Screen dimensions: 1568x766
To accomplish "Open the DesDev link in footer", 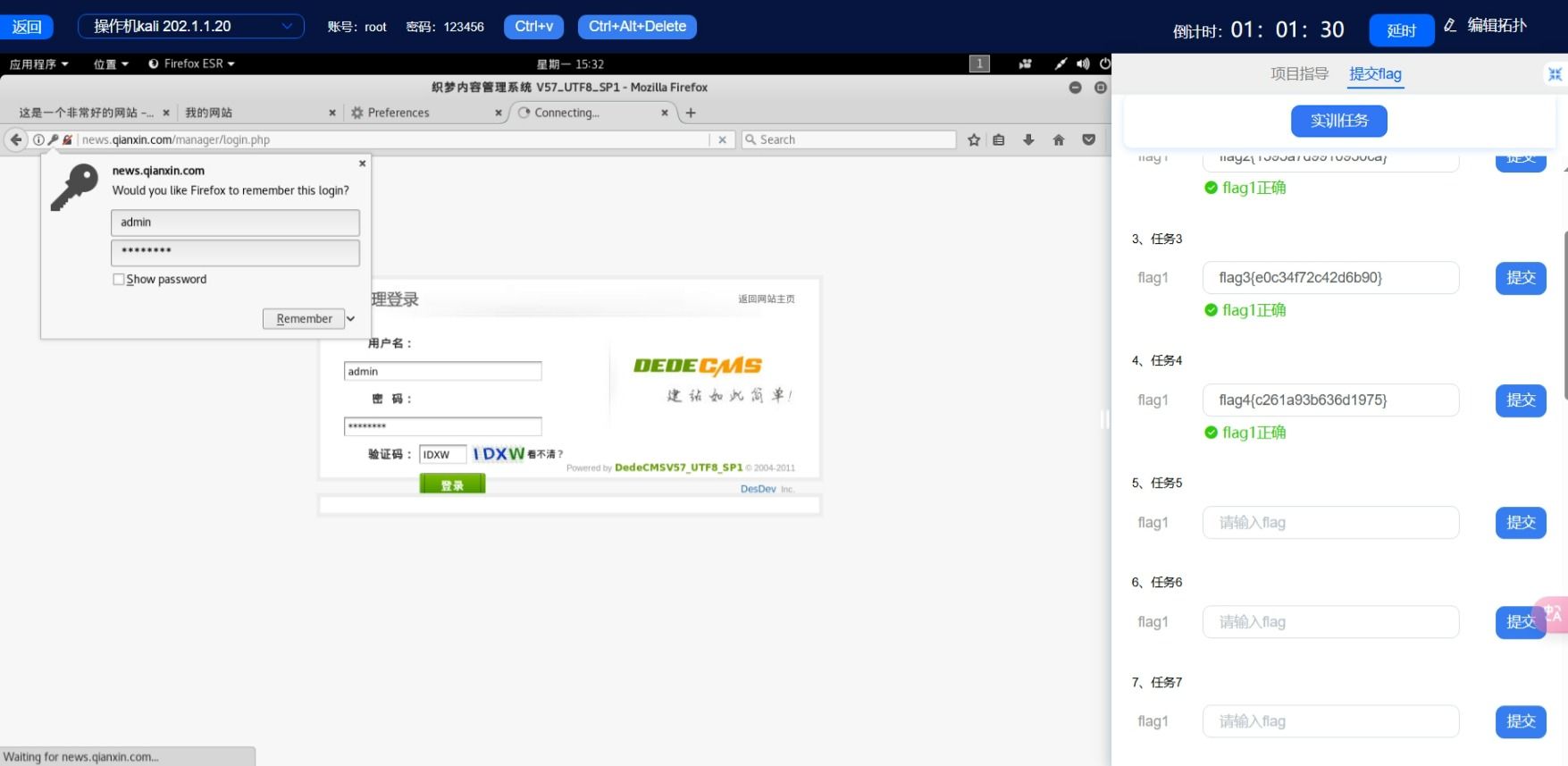I will 758,489.
